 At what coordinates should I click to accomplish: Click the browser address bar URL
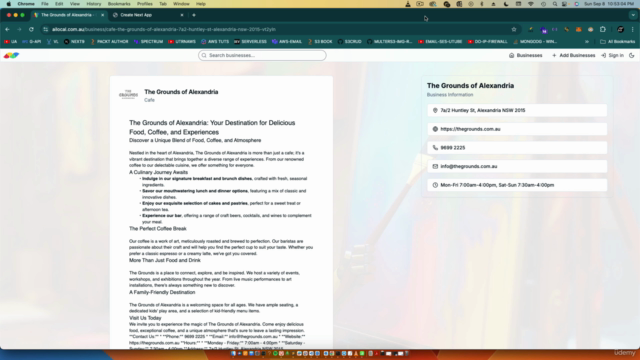(x=163, y=29)
